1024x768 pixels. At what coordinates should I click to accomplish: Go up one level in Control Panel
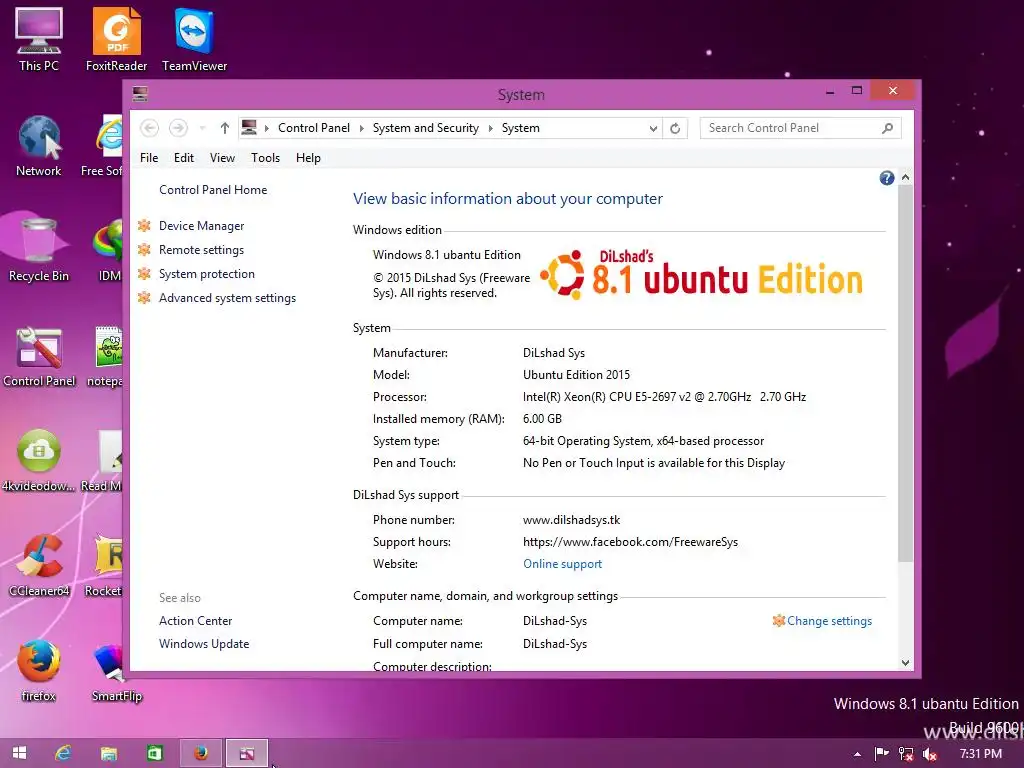(x=225, y=128)
